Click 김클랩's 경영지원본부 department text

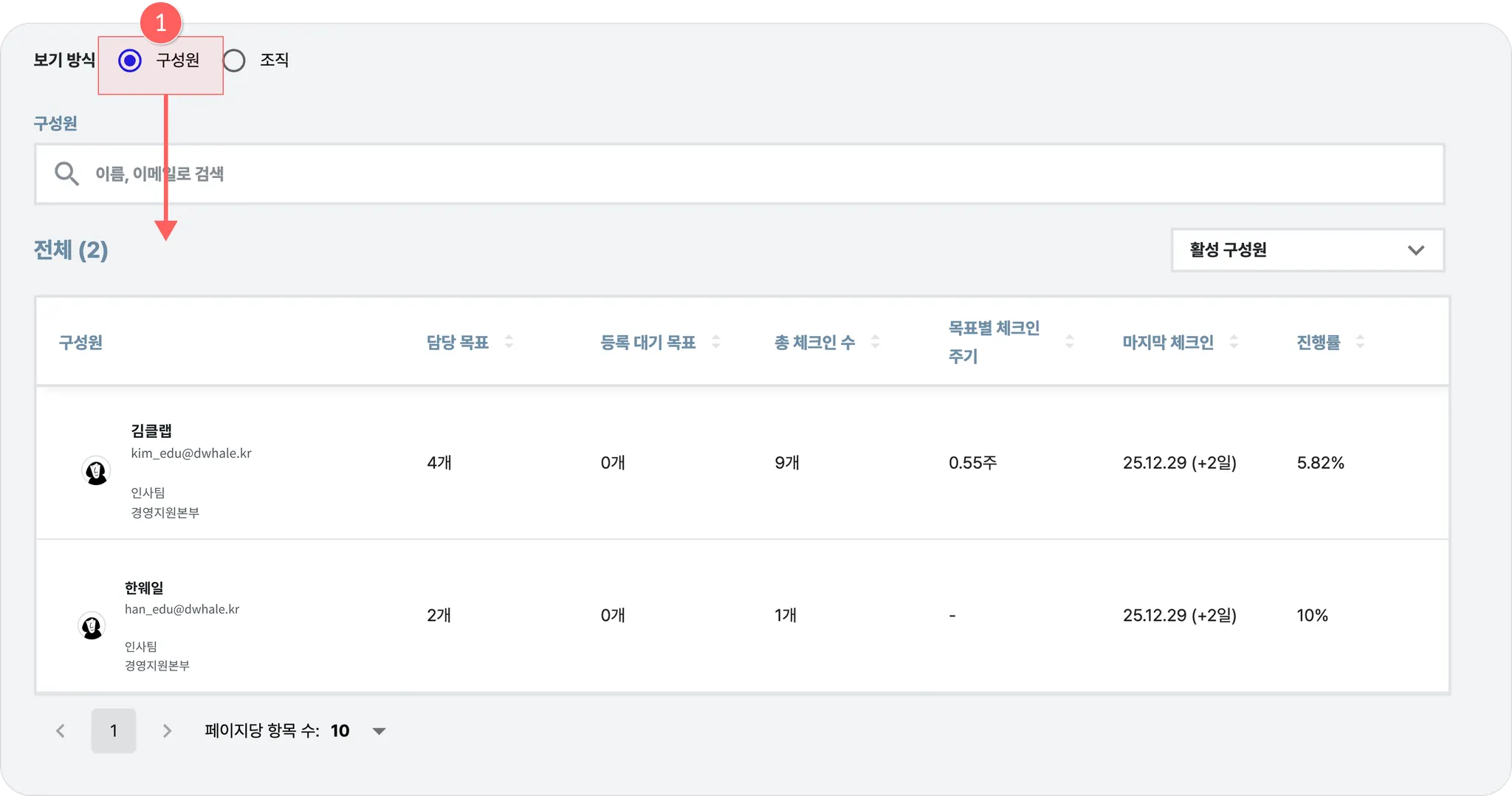[165, 512]
